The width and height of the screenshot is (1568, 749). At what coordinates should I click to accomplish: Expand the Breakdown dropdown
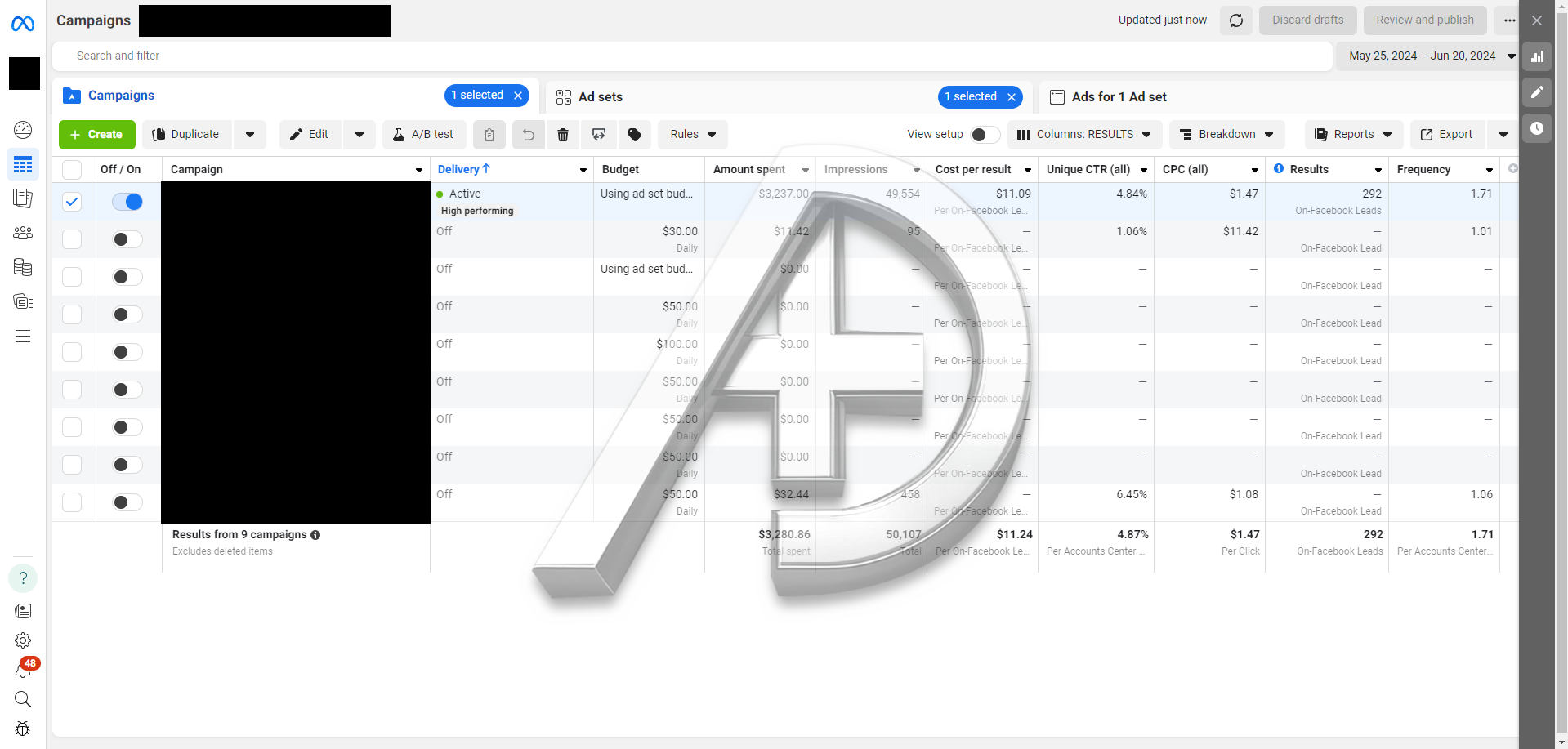click(x=1226, y=135)
